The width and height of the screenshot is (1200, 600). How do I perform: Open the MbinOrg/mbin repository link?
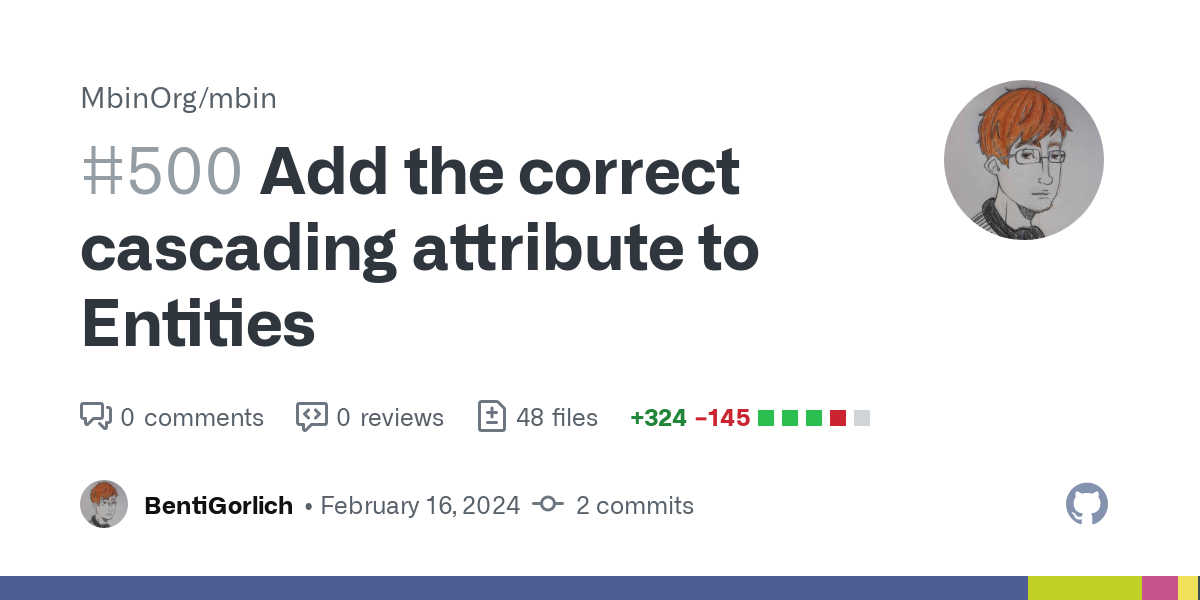point(179,98)
